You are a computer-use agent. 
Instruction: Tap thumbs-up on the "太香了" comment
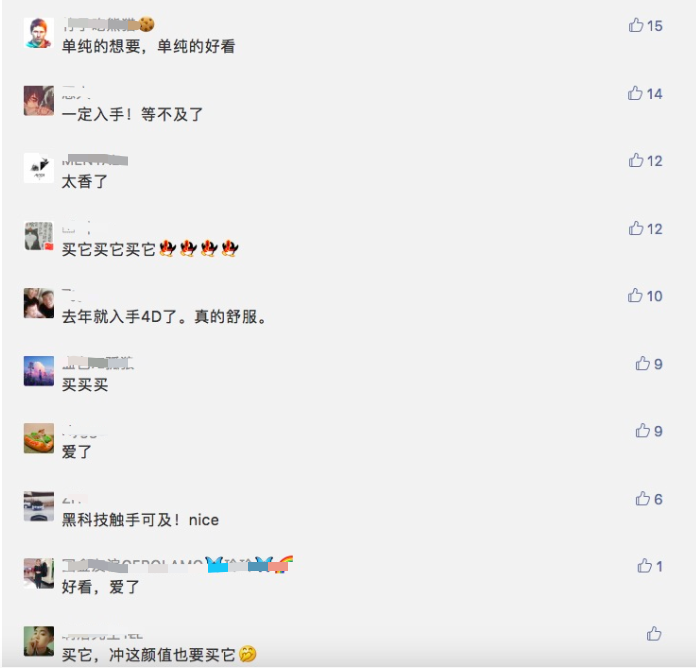636,160
